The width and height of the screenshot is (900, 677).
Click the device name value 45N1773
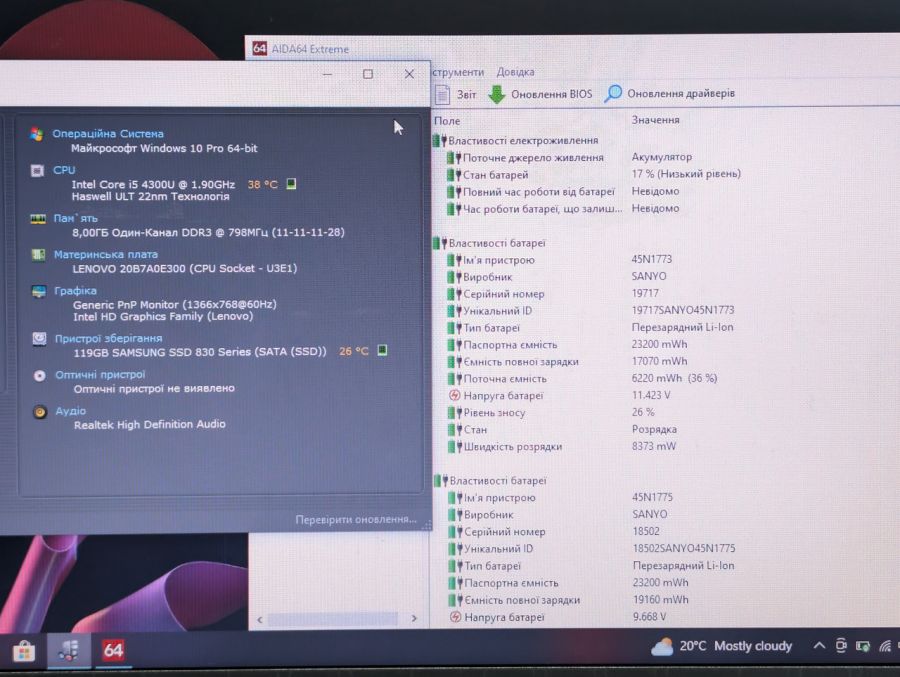651,259
